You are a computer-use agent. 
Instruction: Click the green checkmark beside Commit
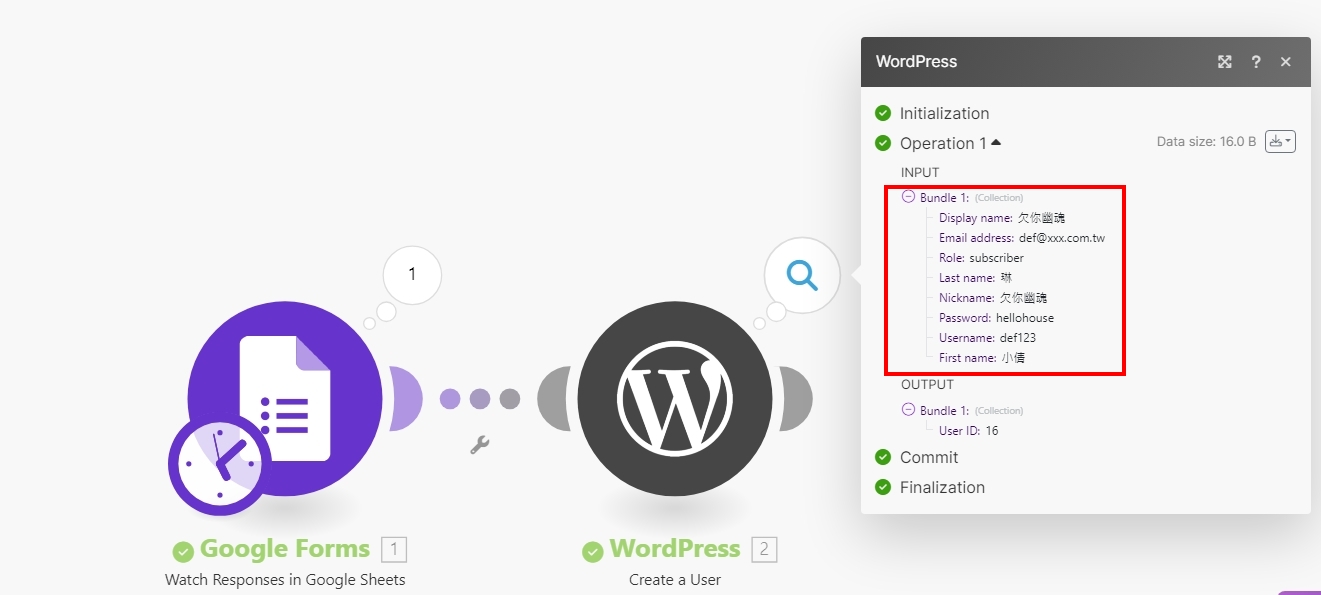pyautogui.click(x=882, y=457)
